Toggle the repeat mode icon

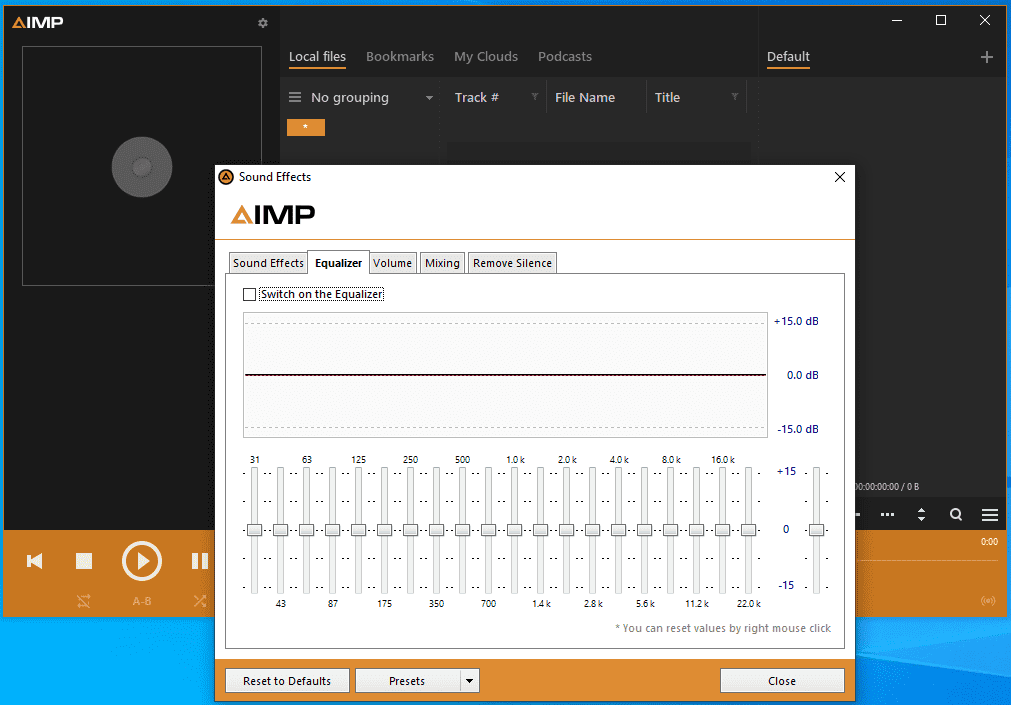click(x=84, y=601)
